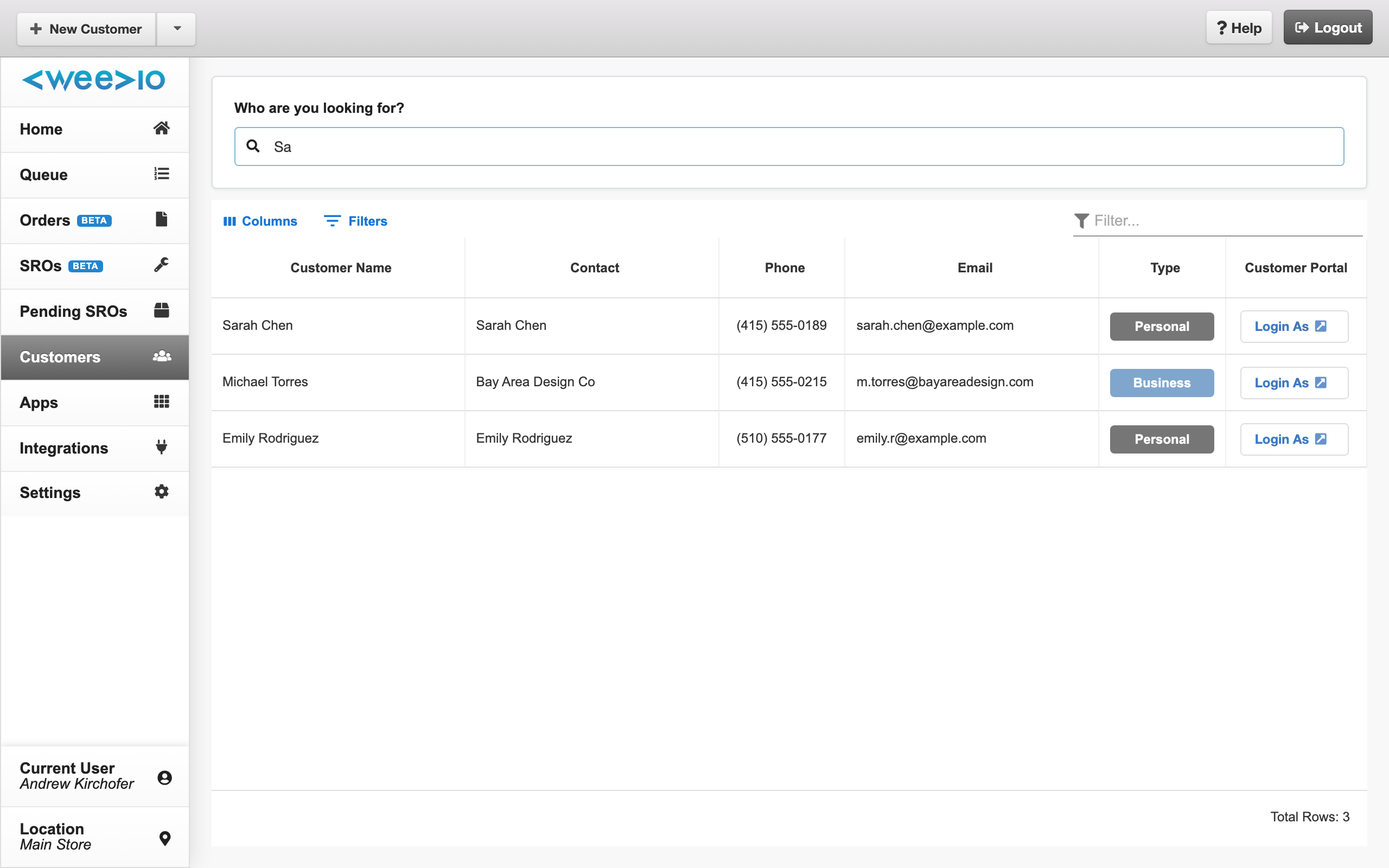Open the Orders section

95,220
